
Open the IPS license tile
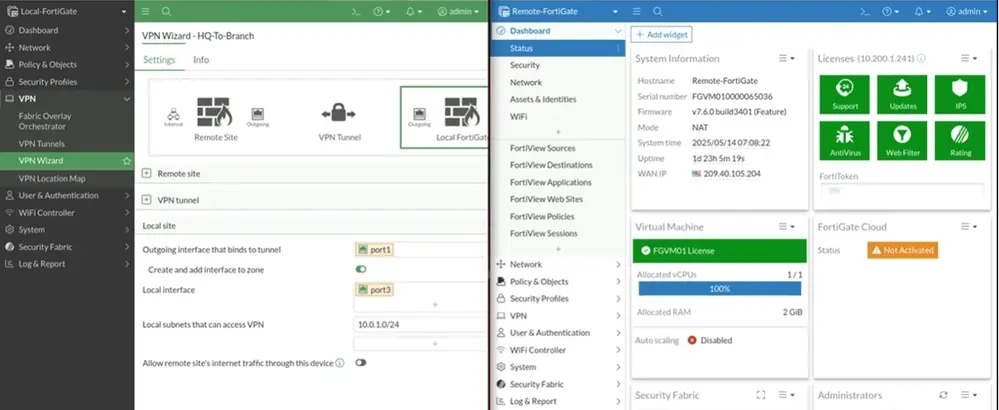[x=960, y=94]
